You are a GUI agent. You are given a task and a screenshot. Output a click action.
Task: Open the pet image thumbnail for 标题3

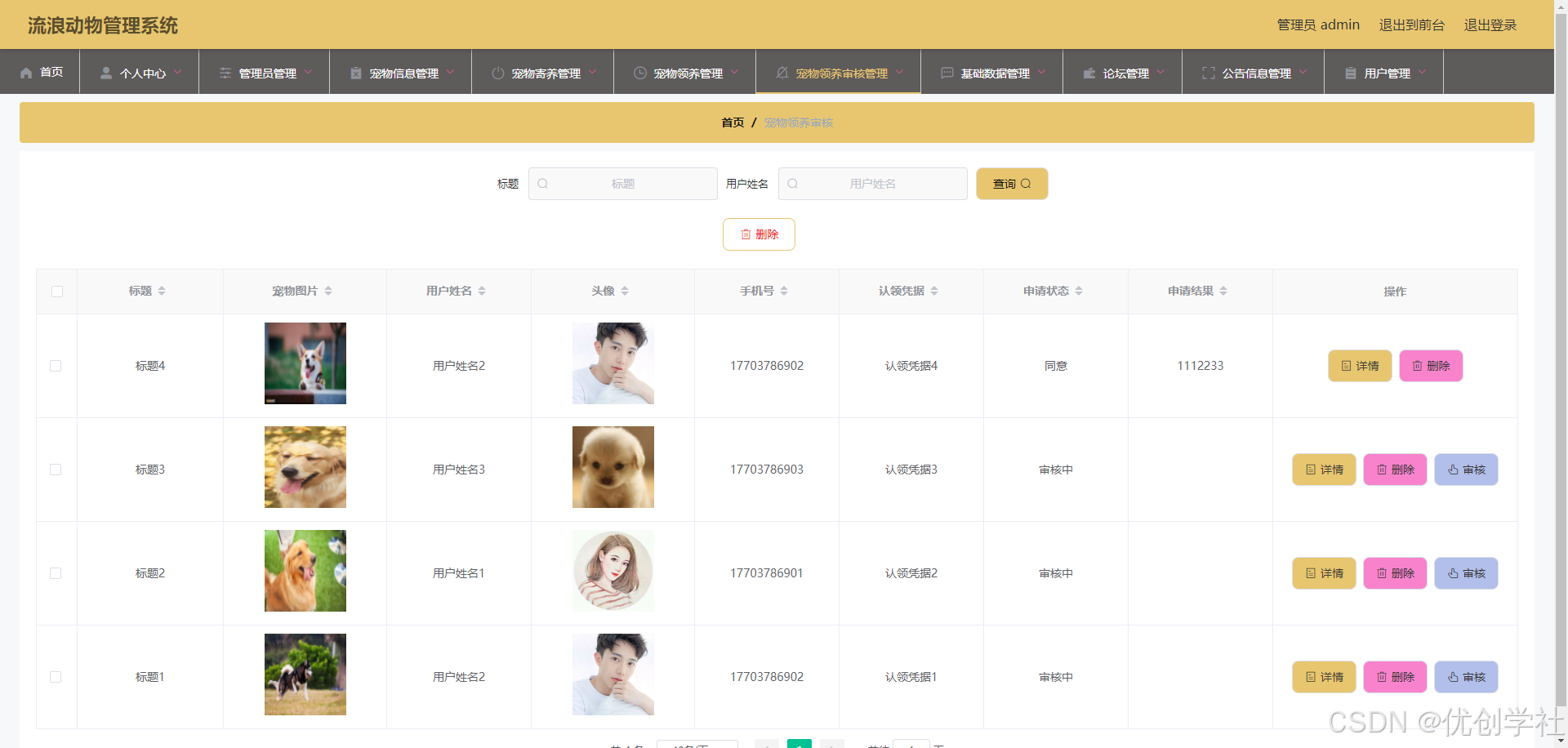[x=305, y=467]
